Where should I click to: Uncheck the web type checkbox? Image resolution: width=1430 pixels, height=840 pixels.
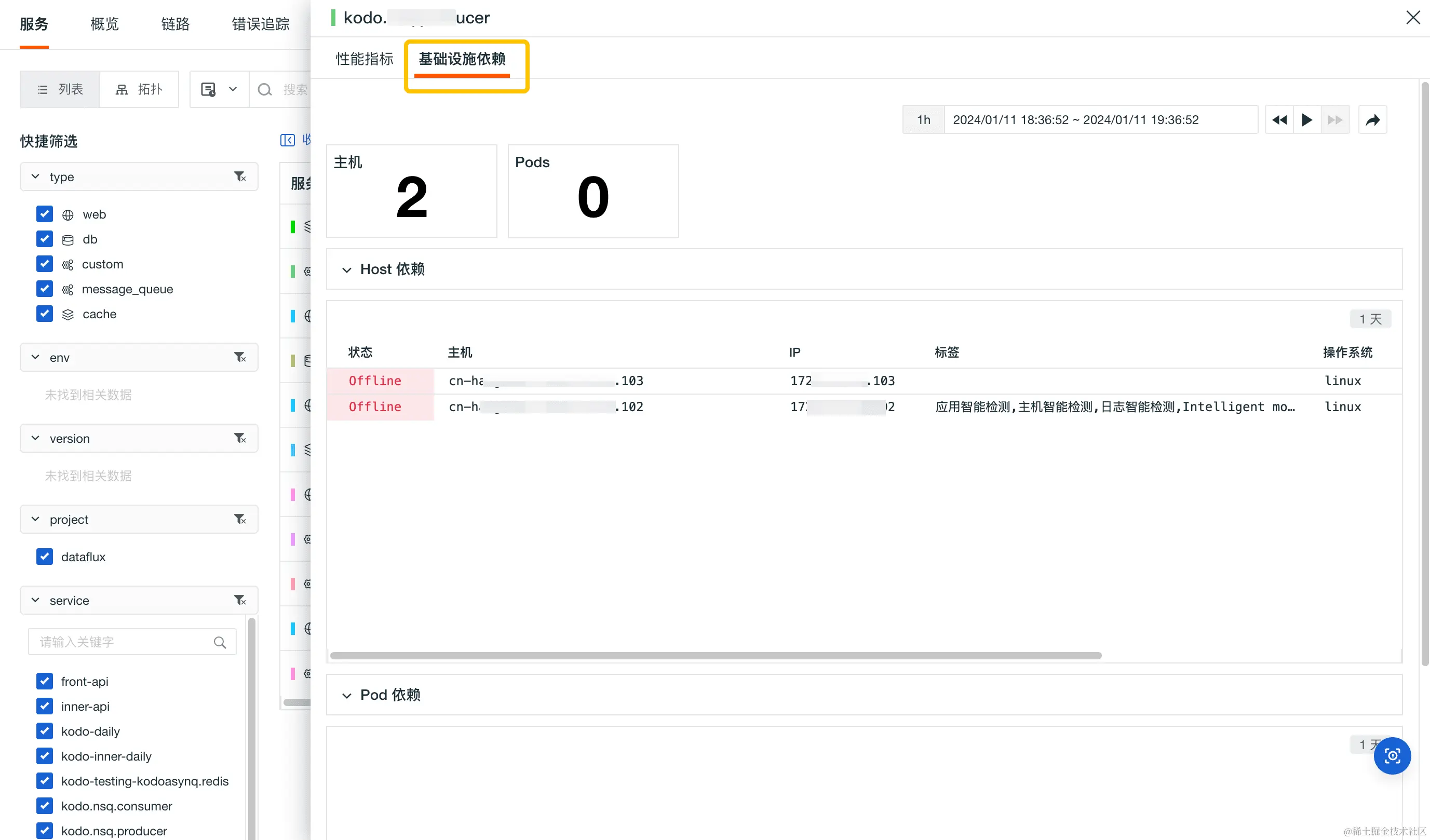45,214
